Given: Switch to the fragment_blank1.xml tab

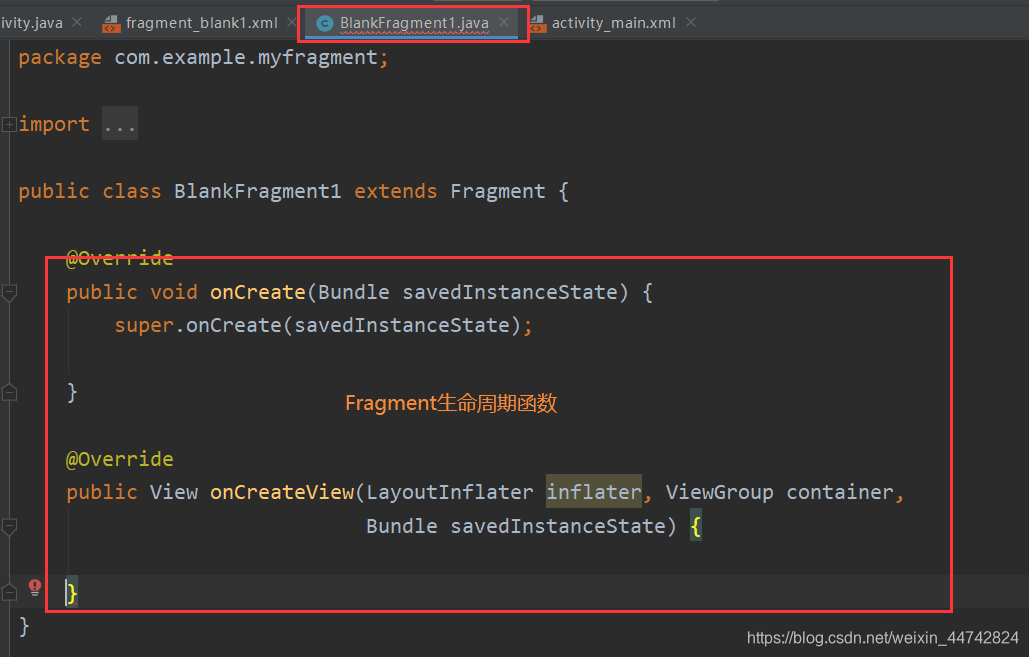Looking at the screenshot, I should coord(201,23).
